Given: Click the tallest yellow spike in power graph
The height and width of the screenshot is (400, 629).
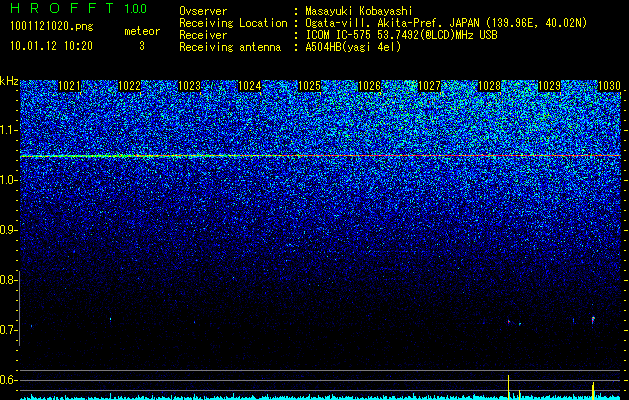Looking at the screenshot, I should coord(509,387).
